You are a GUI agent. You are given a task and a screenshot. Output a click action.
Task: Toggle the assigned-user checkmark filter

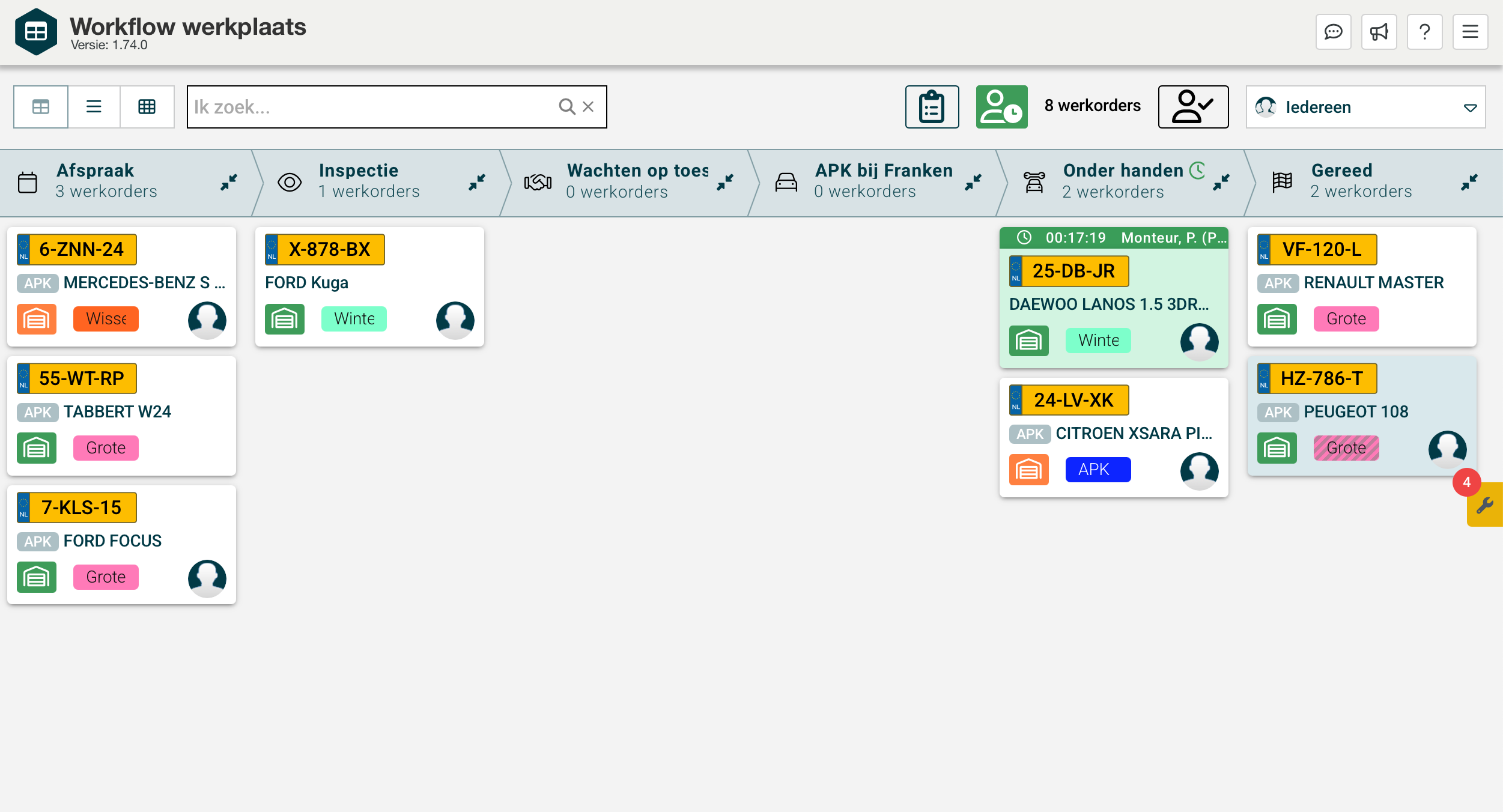1193,107
